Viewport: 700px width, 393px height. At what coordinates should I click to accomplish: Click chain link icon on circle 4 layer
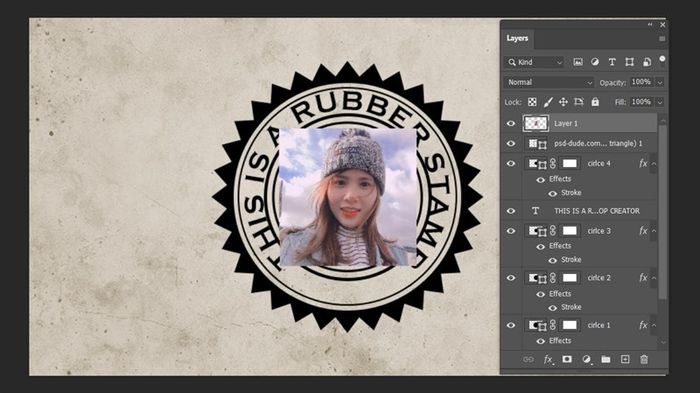pyautogui.click(x=553, y=163)
